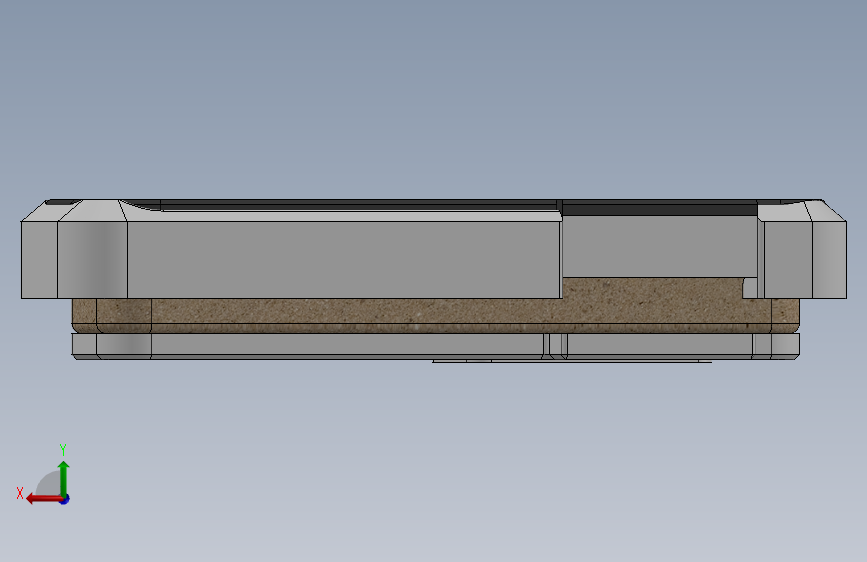Click the green Y axis arrow of triad

(x=64, y=479)
